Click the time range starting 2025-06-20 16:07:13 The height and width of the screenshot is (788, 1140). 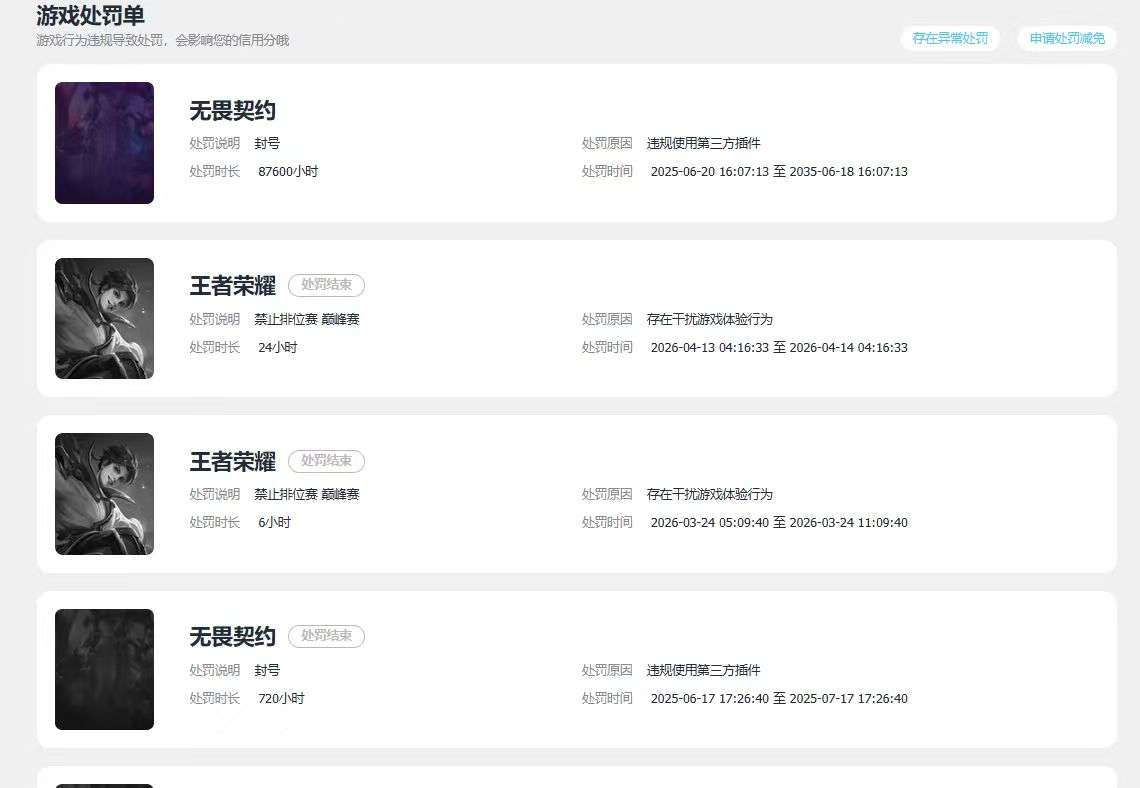pos(779,172)
